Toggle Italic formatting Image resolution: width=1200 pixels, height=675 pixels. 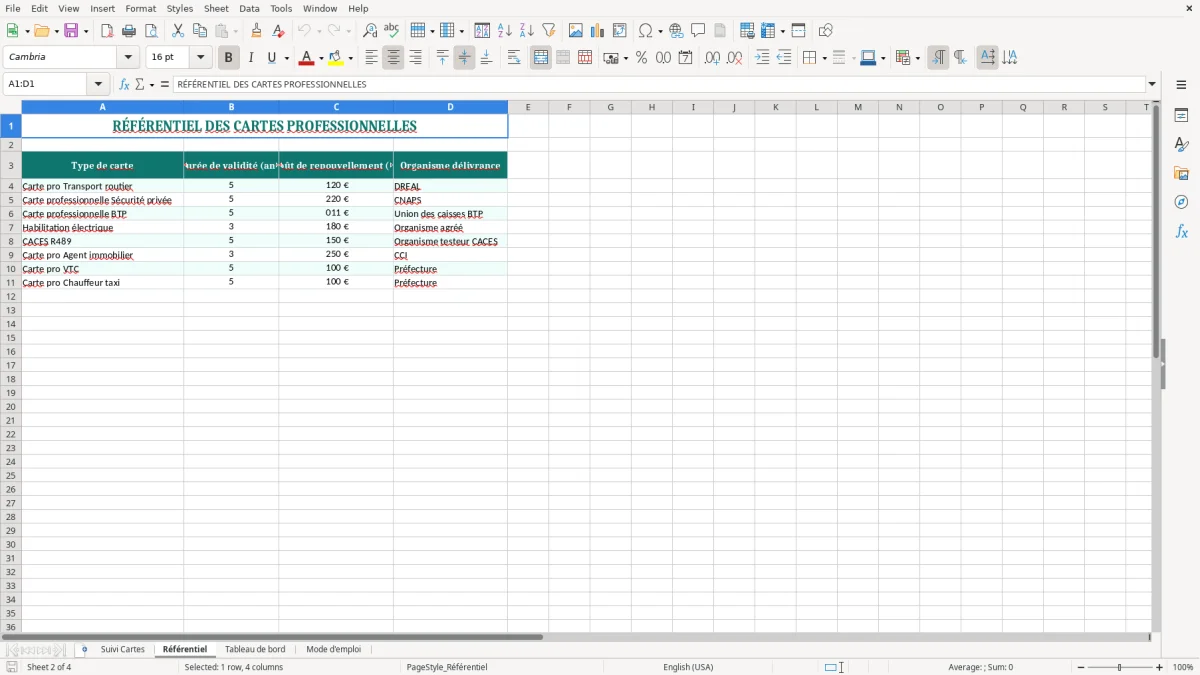point(250,58)
